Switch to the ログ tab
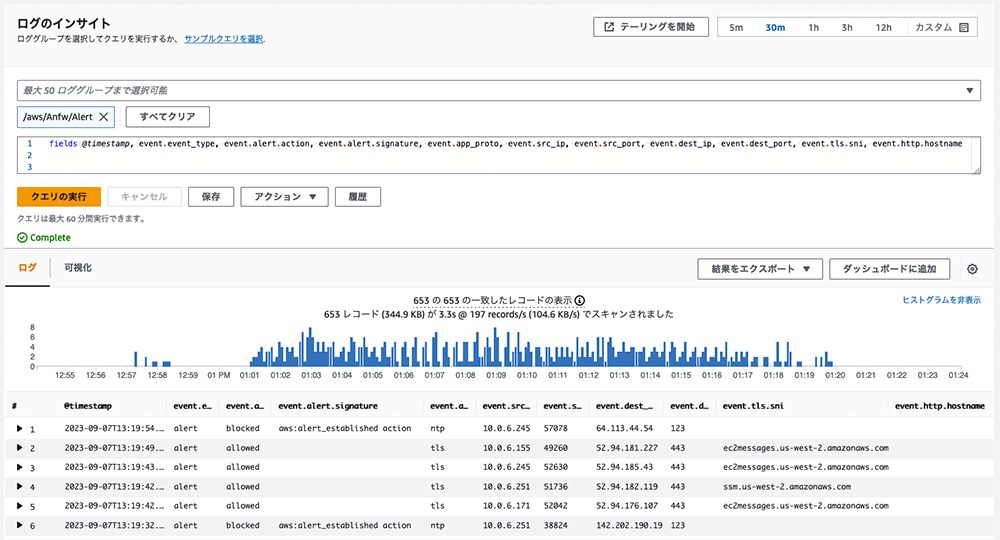This screenshot has height=540, width=1000. [27, 268]
